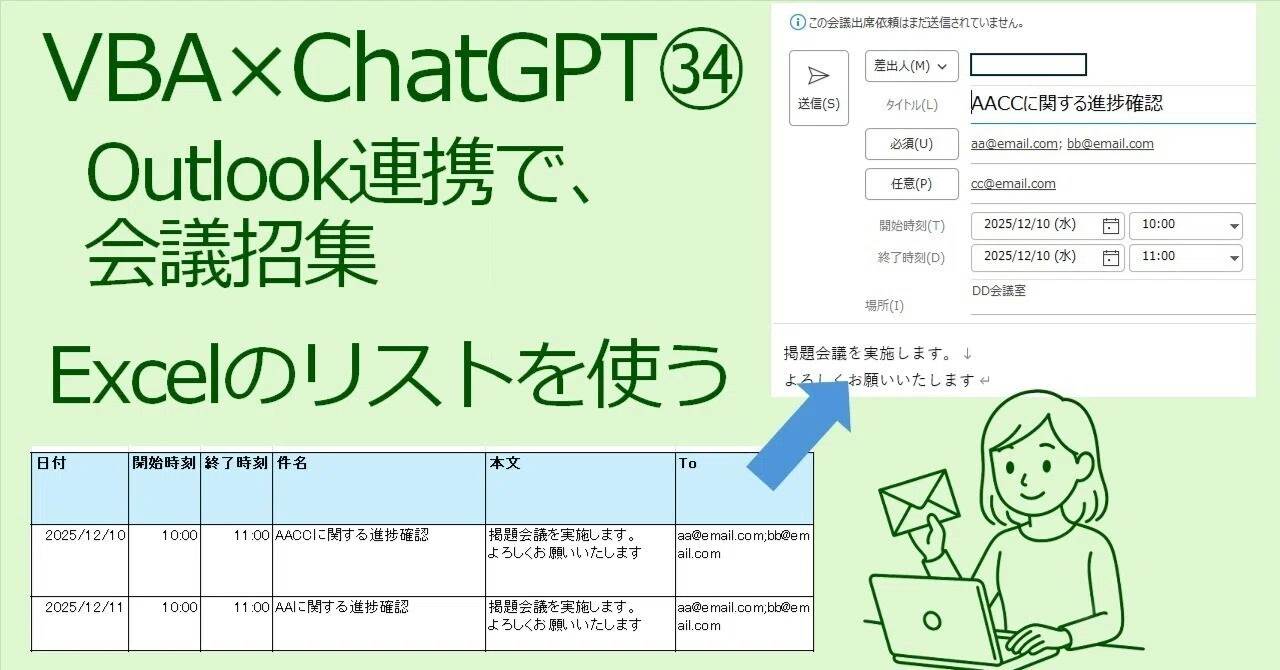The width and height of the screenshot is (1280, 670).
Task: Select the 日付 column header cell
Action: (x=81, y=488)
